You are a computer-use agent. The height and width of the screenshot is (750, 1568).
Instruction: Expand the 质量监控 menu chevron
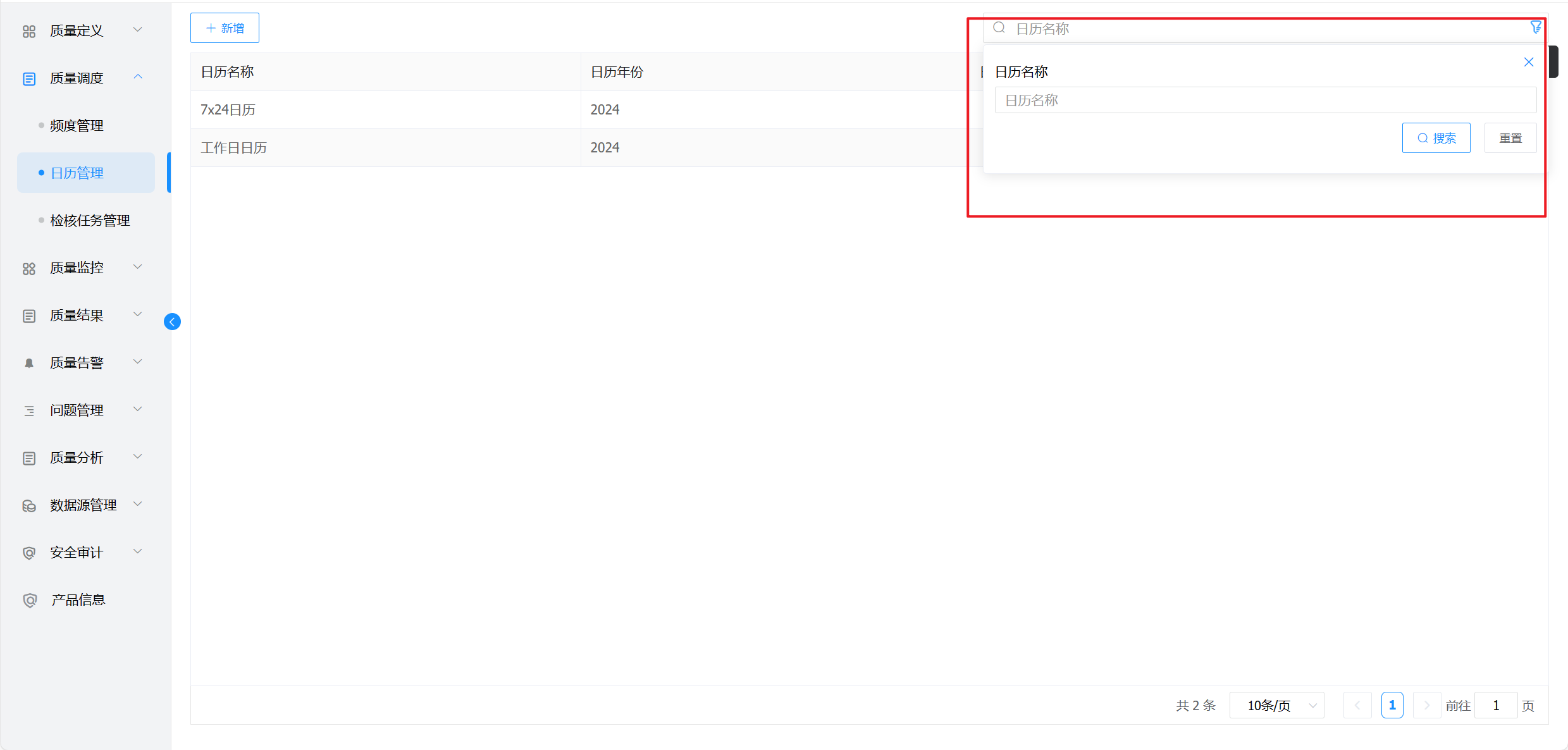pyautogui.click(x=138, y=267)
